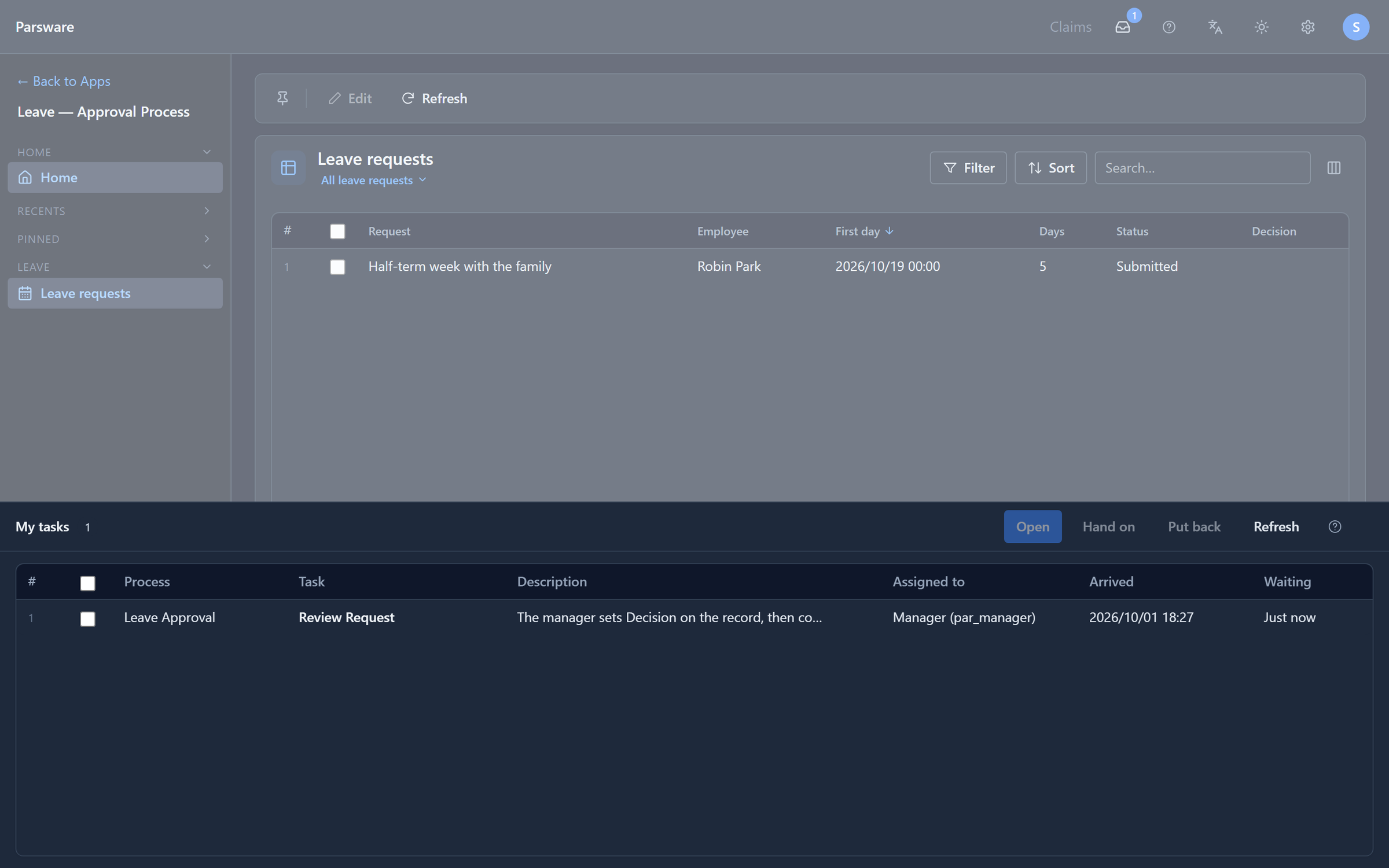Expand the RECENTS sidebar section

207,211
